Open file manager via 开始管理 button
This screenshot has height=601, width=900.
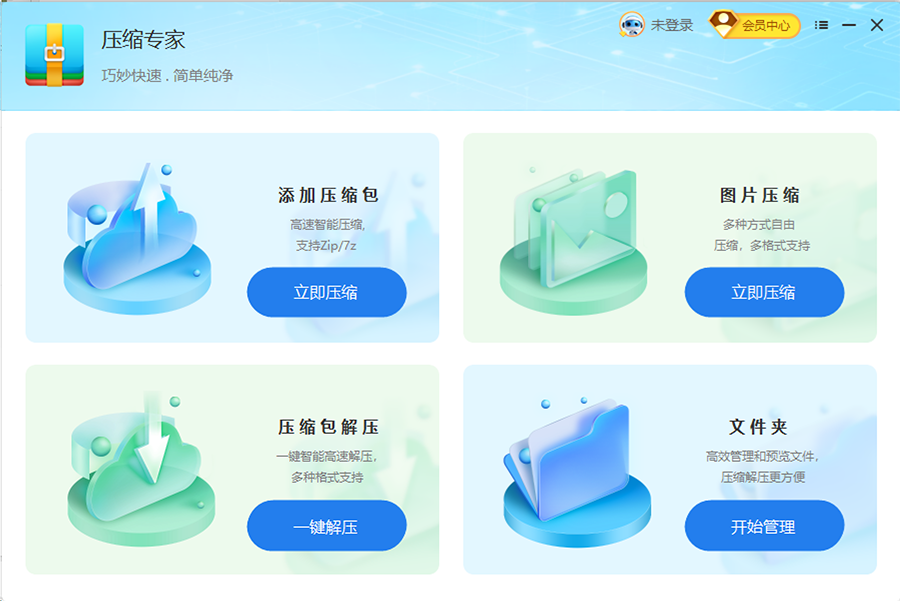(764, 526)
